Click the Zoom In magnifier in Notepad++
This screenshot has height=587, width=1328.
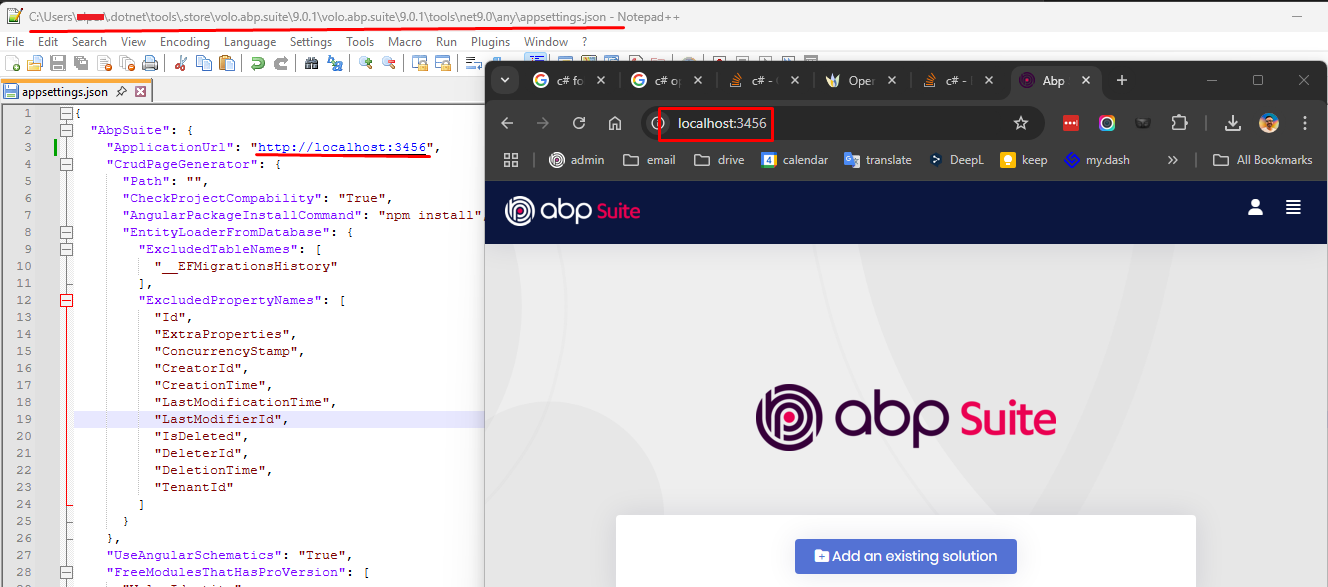(366, 63)
